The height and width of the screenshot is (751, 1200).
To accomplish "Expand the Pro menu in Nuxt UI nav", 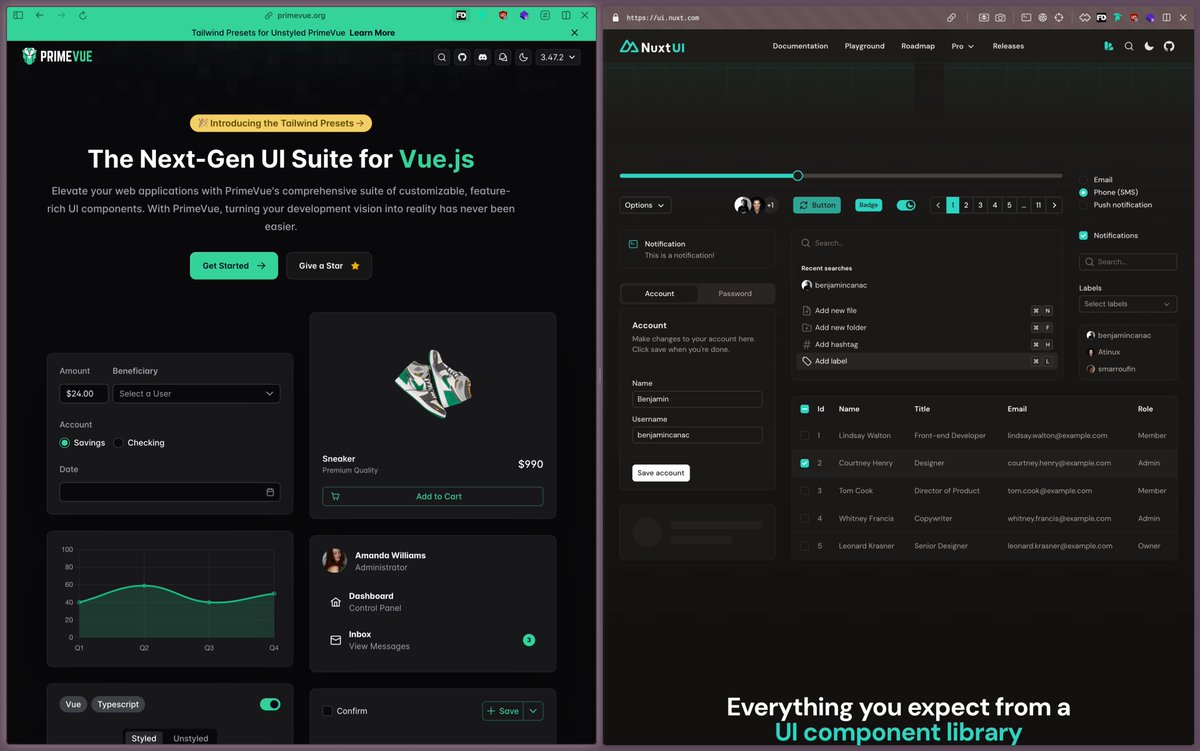I will 962,46.
